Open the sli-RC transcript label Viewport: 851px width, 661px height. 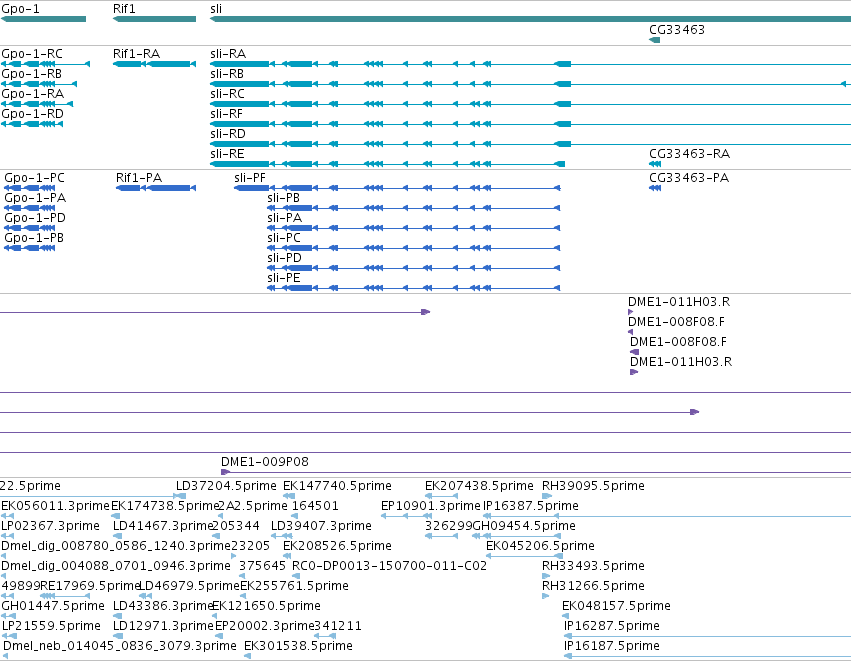point(227,94)
